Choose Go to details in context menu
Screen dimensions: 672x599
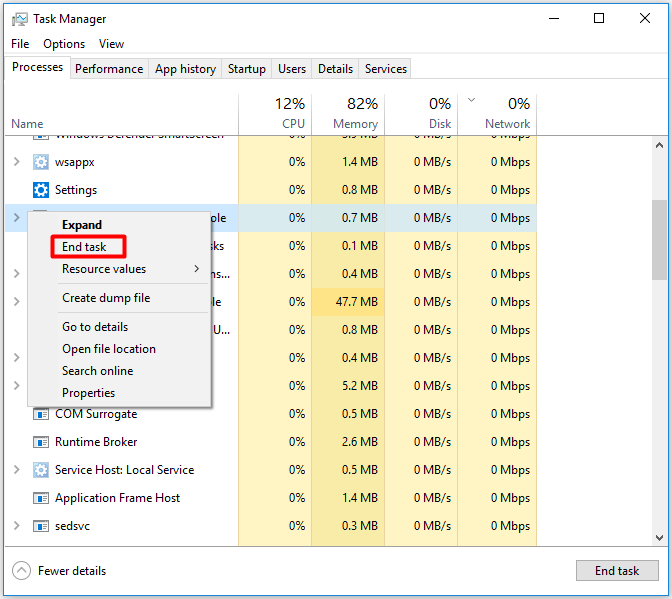119,327
